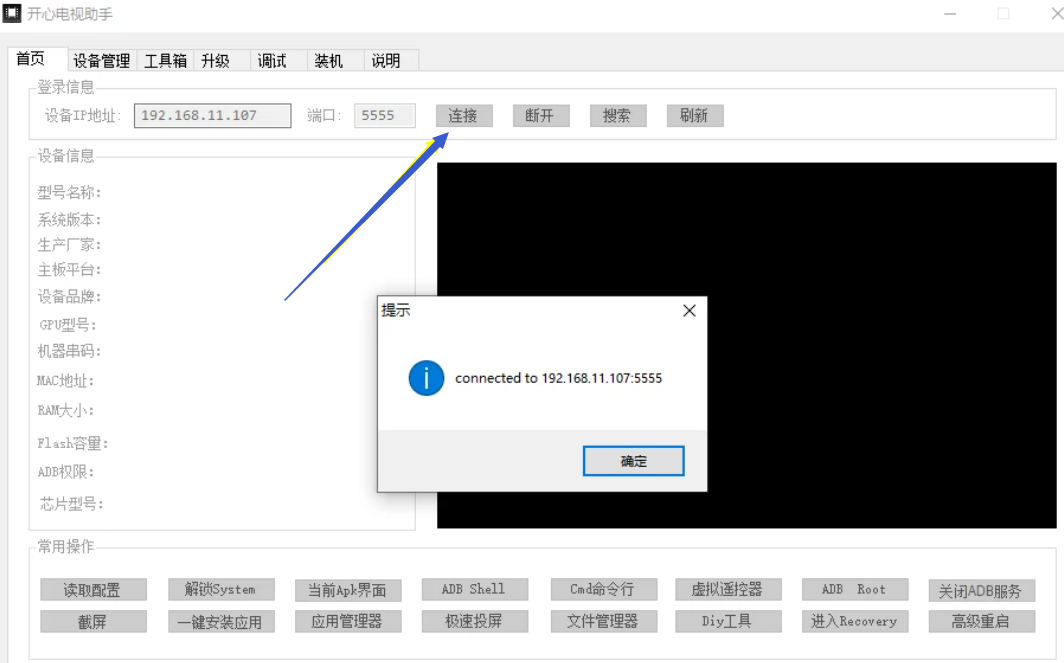Click the blue info icon in the dialog
1064x663 pixels.
pos(426,378)
